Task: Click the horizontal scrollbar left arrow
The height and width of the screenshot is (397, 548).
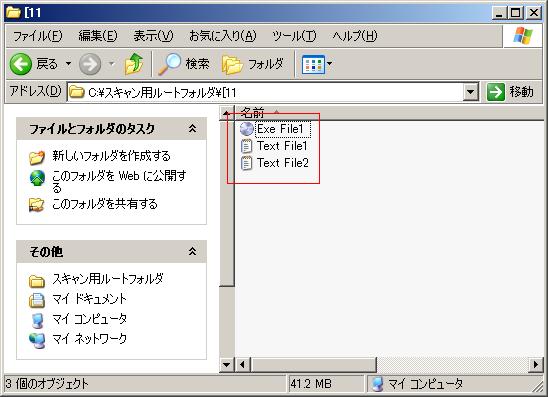Action: 242,365
